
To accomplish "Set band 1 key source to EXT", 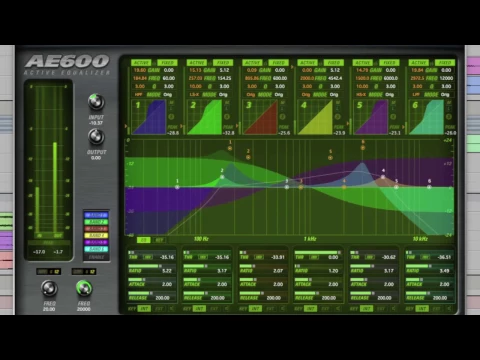I will (x=159, y=309).
